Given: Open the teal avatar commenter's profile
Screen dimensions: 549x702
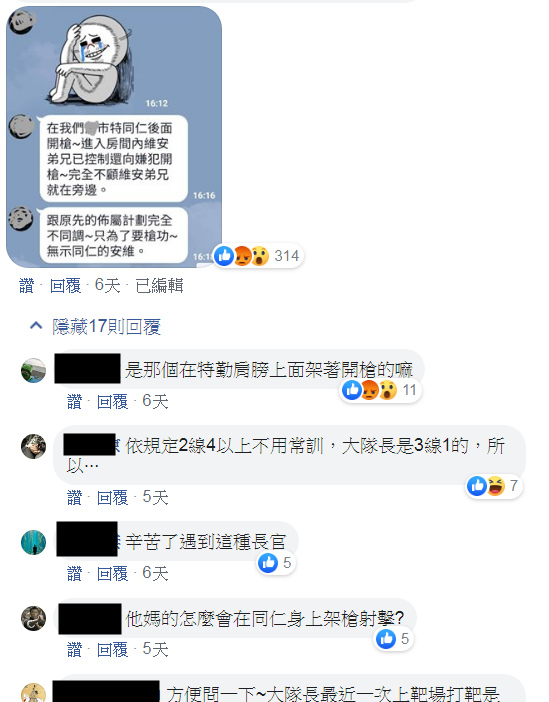Looking at the screenshot, I should point(34,542).
